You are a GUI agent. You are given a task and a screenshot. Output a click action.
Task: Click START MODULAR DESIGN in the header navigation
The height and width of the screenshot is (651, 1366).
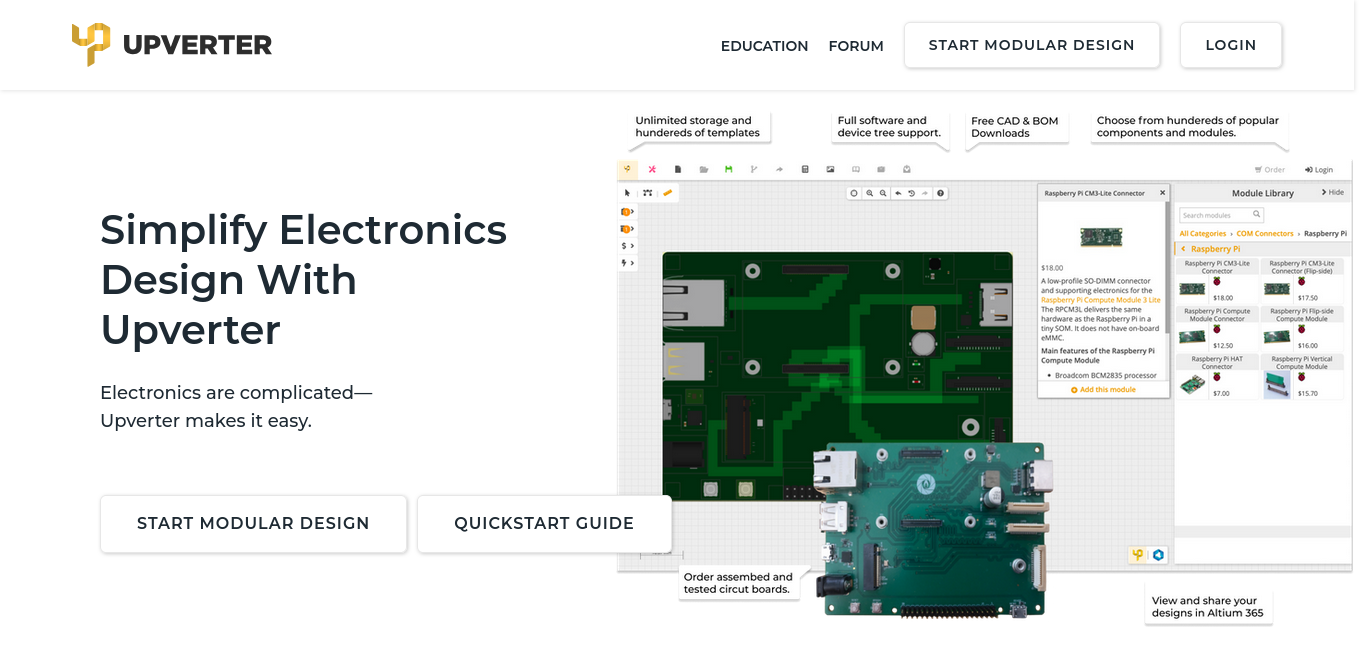pos(1032,45)
